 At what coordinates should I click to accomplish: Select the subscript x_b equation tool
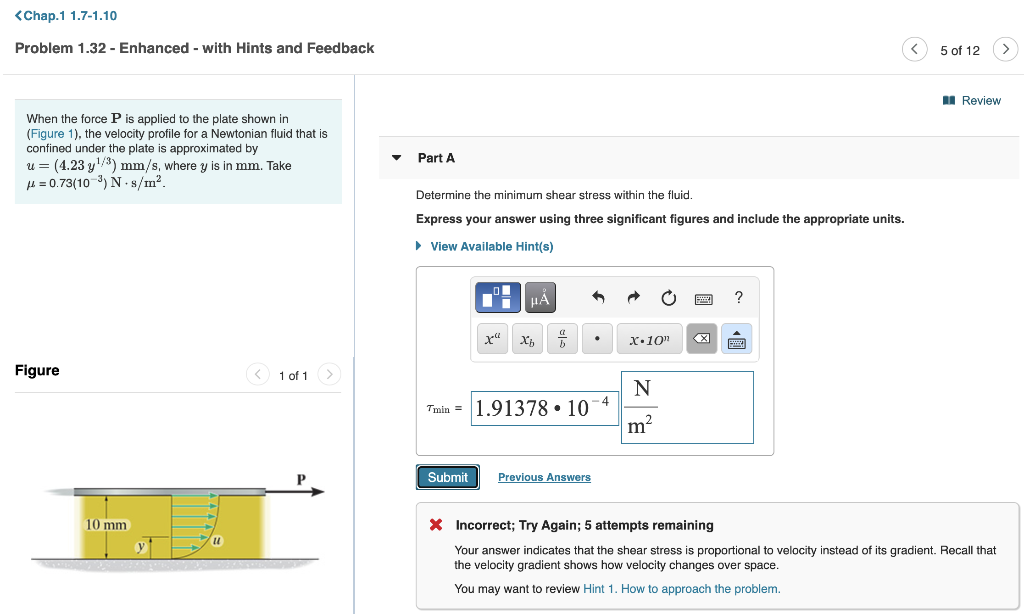tap(527, 338)
